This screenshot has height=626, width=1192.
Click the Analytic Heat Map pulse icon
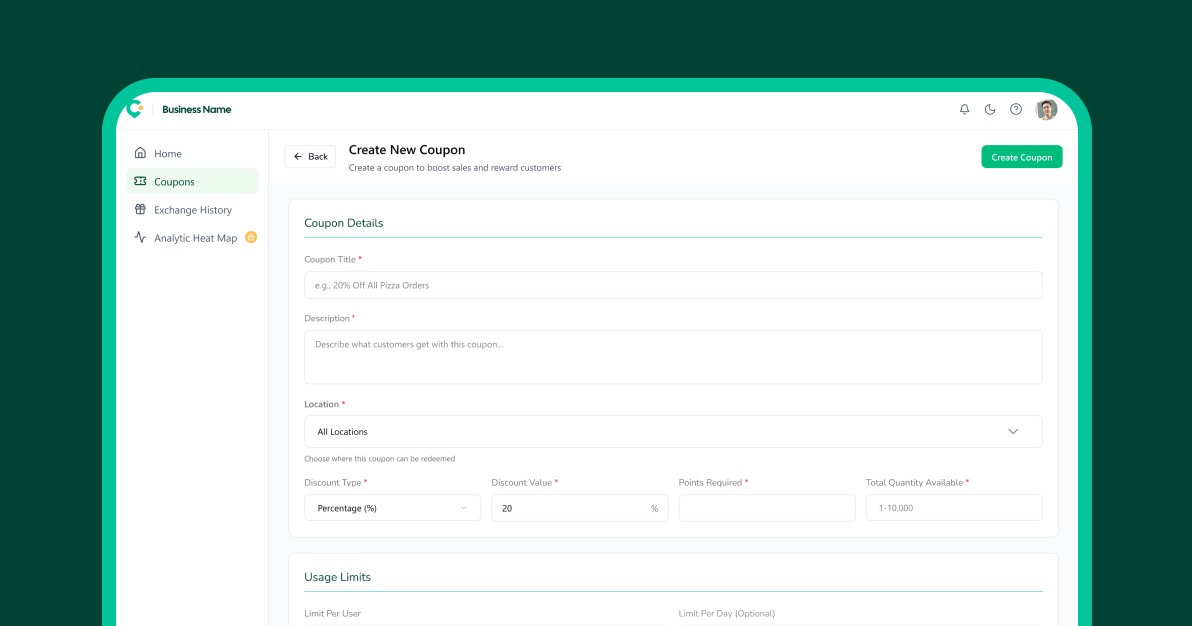[140, 237]
